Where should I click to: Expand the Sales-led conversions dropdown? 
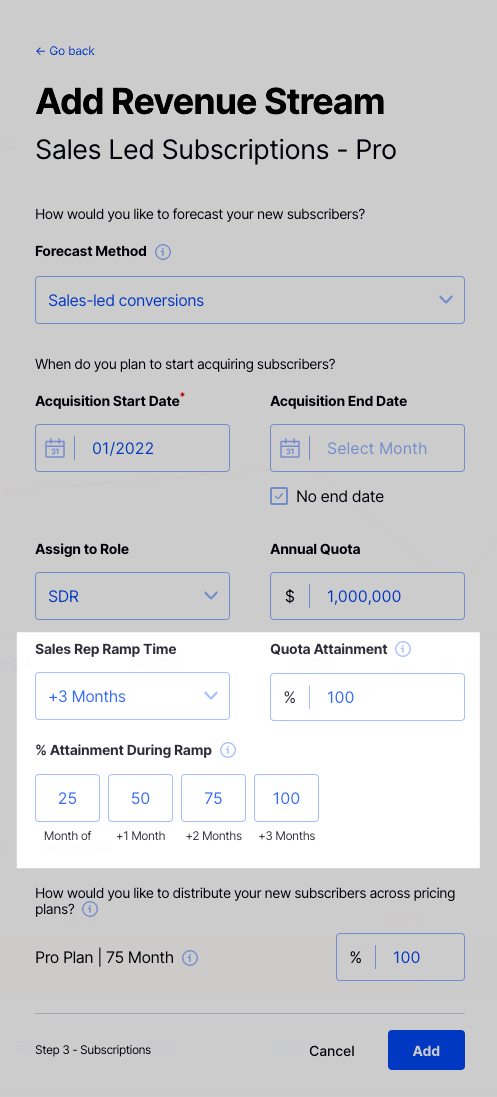pyautogui.click(x=250, y=300)
